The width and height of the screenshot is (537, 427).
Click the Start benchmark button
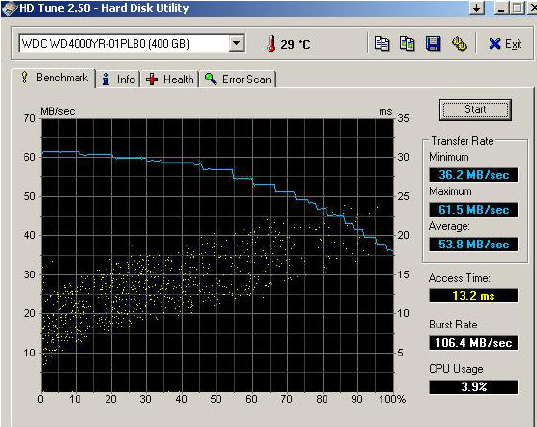coord(475,110)
